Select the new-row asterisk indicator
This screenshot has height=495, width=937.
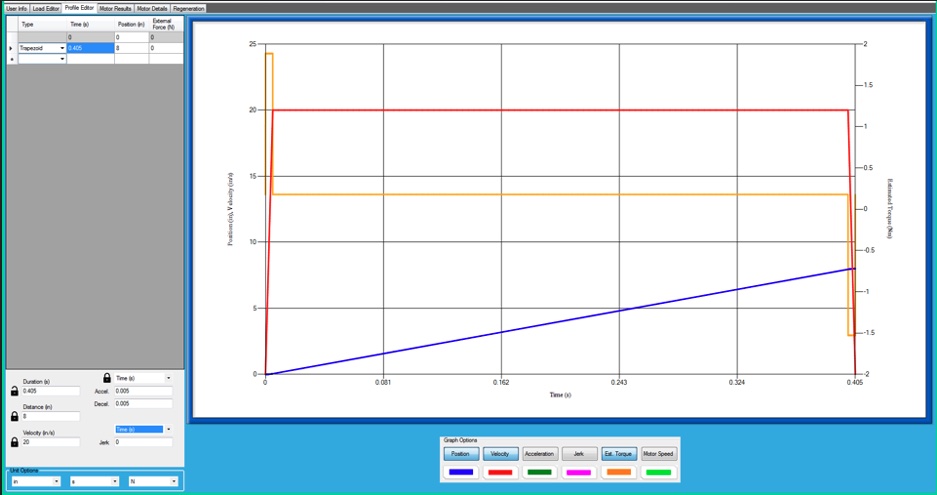(x=11, y=59)
